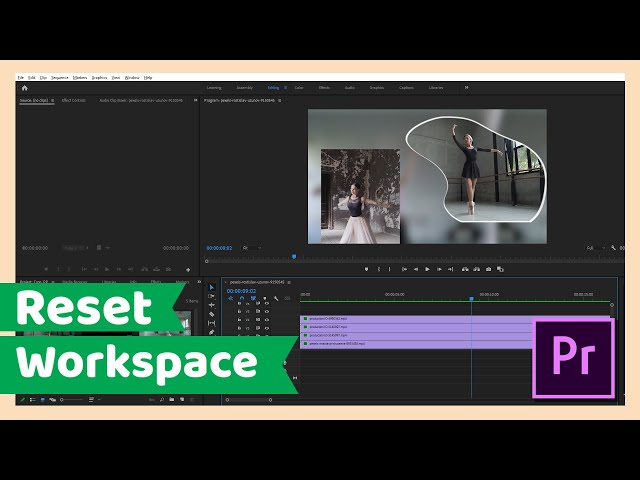
Task: Switch to the Effects workspace
Action: pos(324,88)
